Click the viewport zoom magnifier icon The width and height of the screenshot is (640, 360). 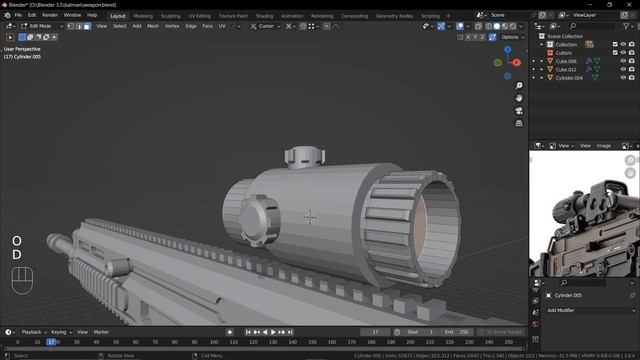[x=519, y=86]
